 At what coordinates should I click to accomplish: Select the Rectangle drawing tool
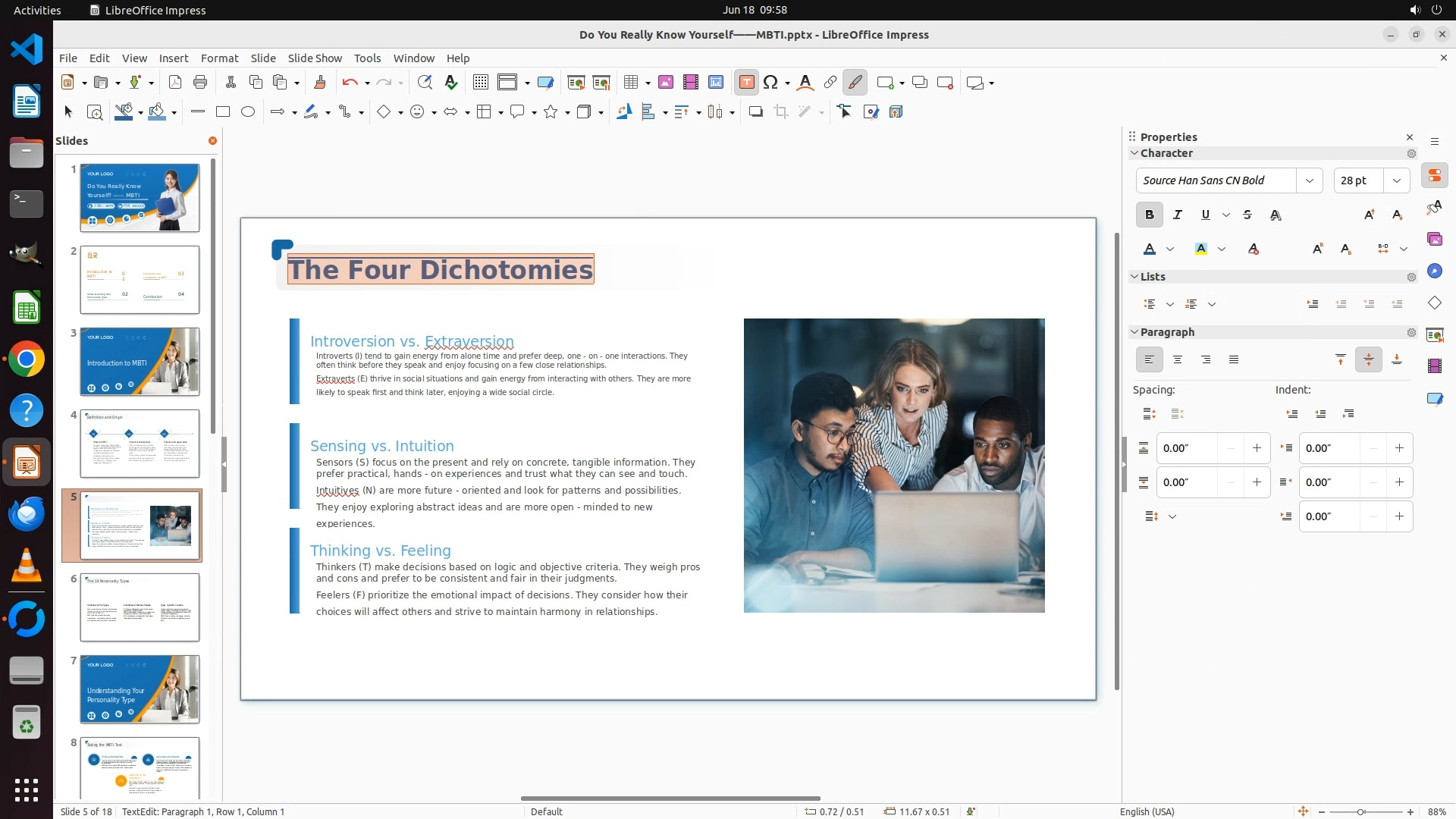click(x=223, y=112)
